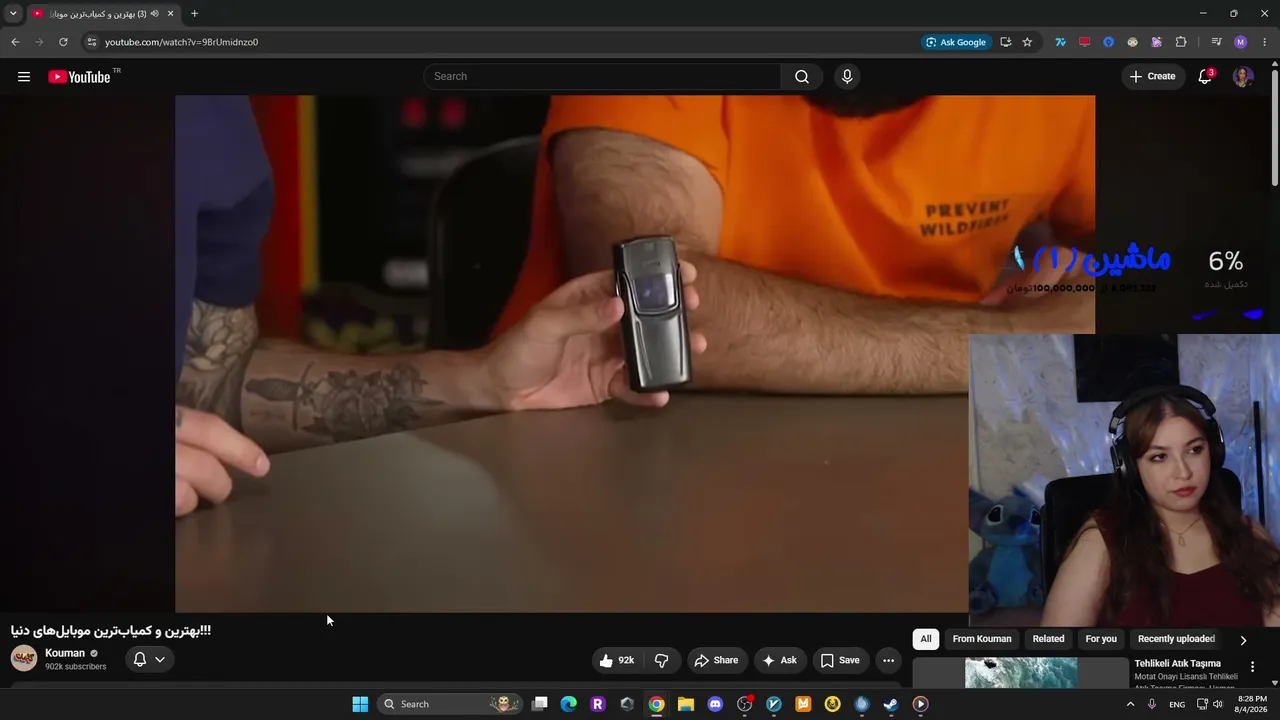Open Chrome three-dot settings menu
1280x720 pixels.
(1265, 42)
